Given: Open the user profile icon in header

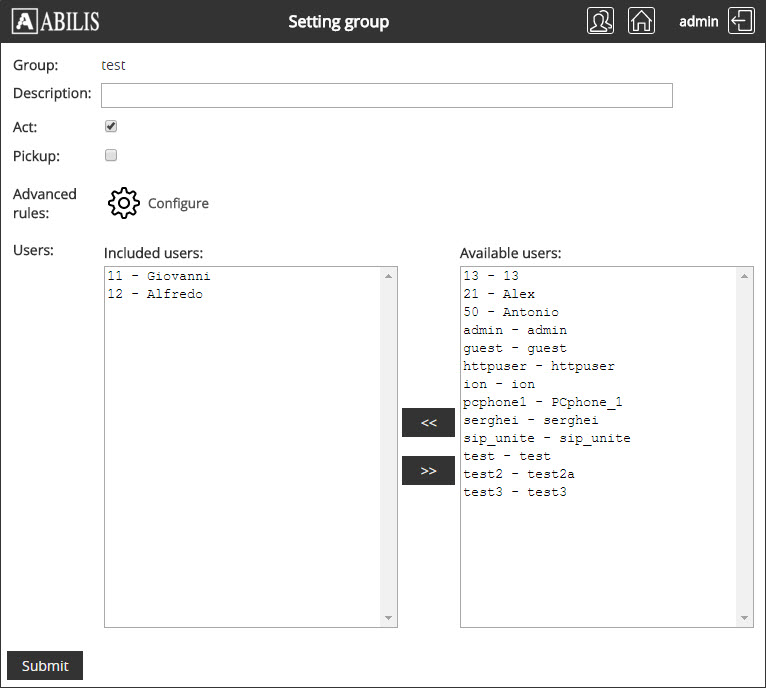Looking at the screenshot, I should pos(601,21).
